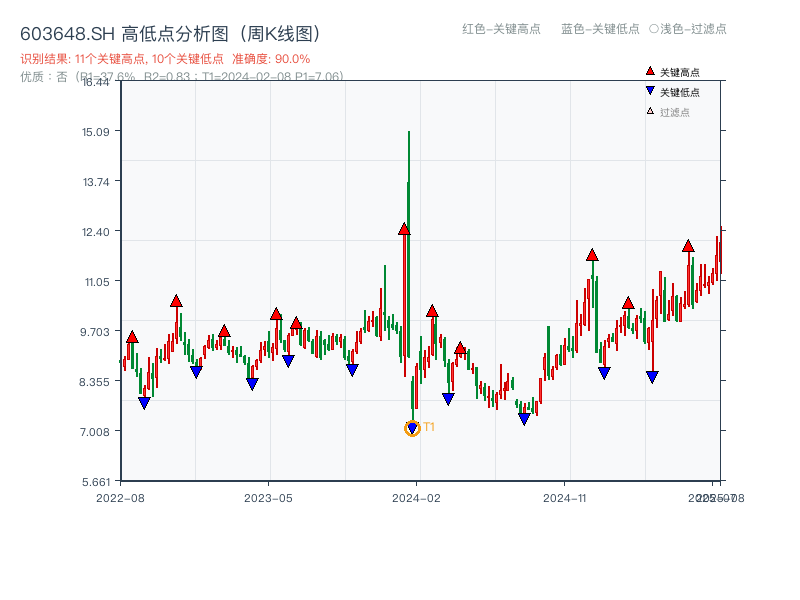Click the tallest green candle reaching 15.09
800x600 pixels.
(409, 245)
